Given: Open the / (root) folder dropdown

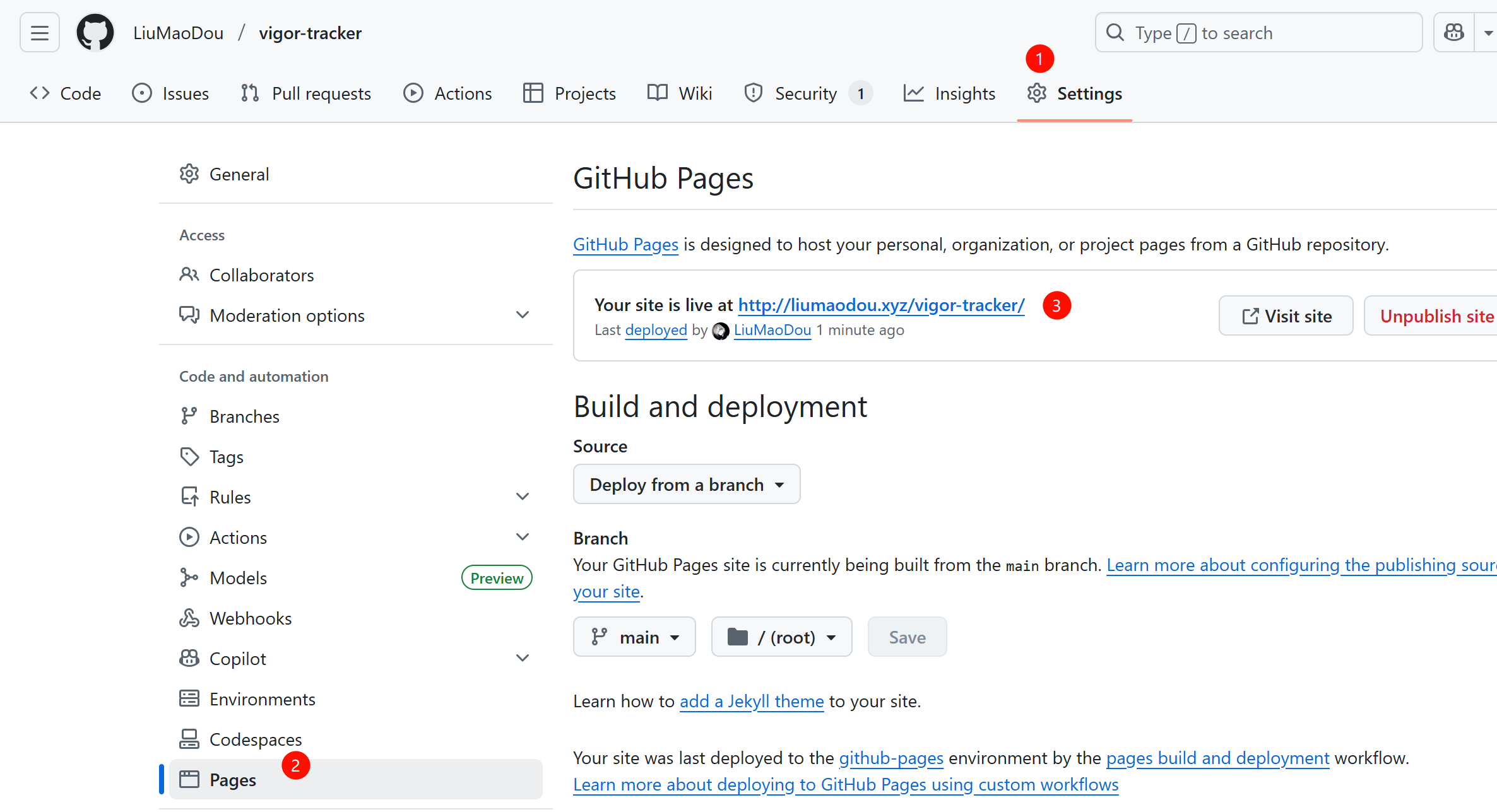Looking at the screenshot, I should point(781,637).
